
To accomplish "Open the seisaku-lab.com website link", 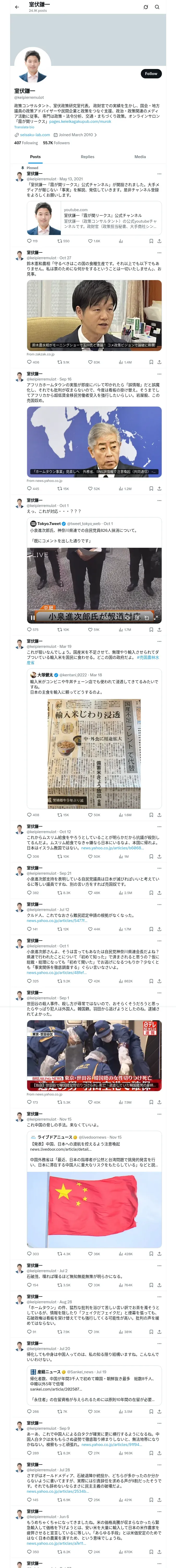I will tap(35, 135).
